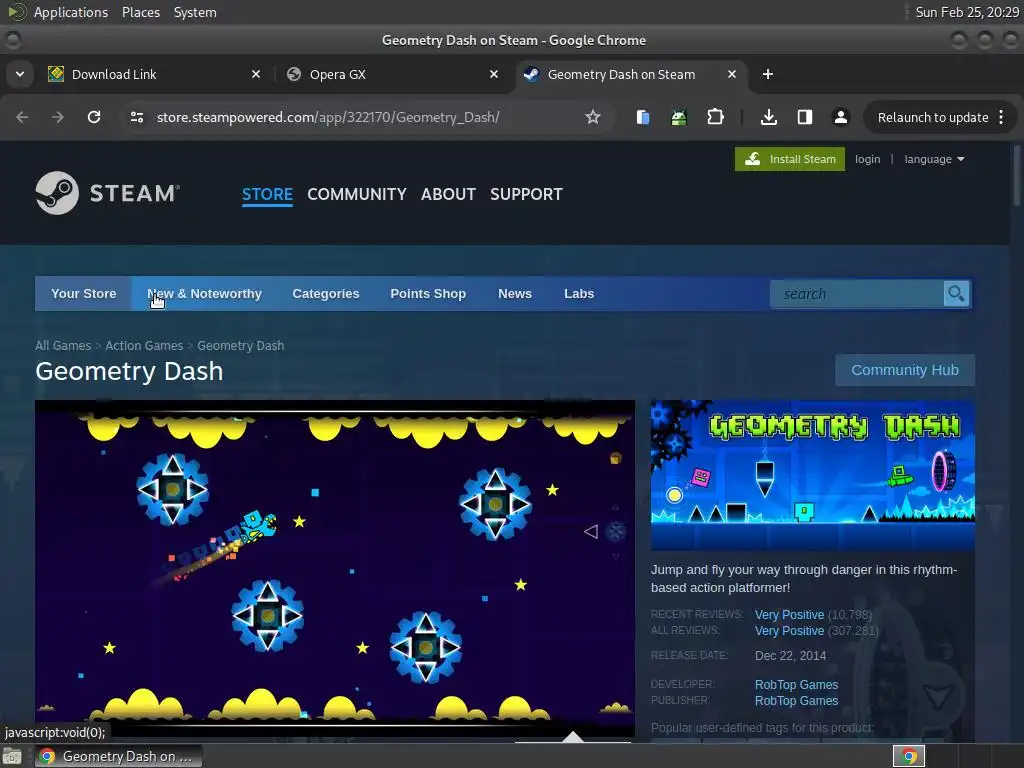This screenshot has height=768, width=1024.
Task: Open the COMMUNITY menu
Action: tap(357, 194)
